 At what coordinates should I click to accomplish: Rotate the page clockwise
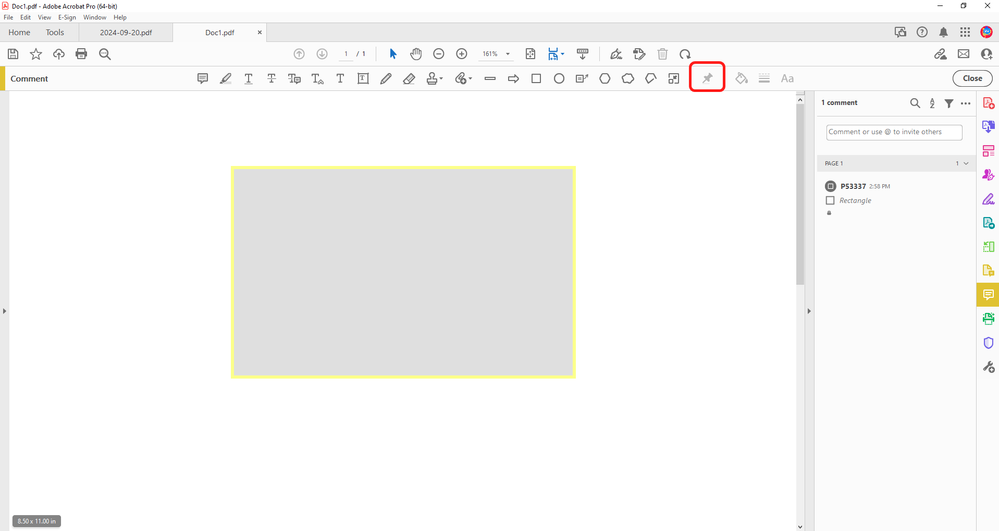click(x=685, y=54)
